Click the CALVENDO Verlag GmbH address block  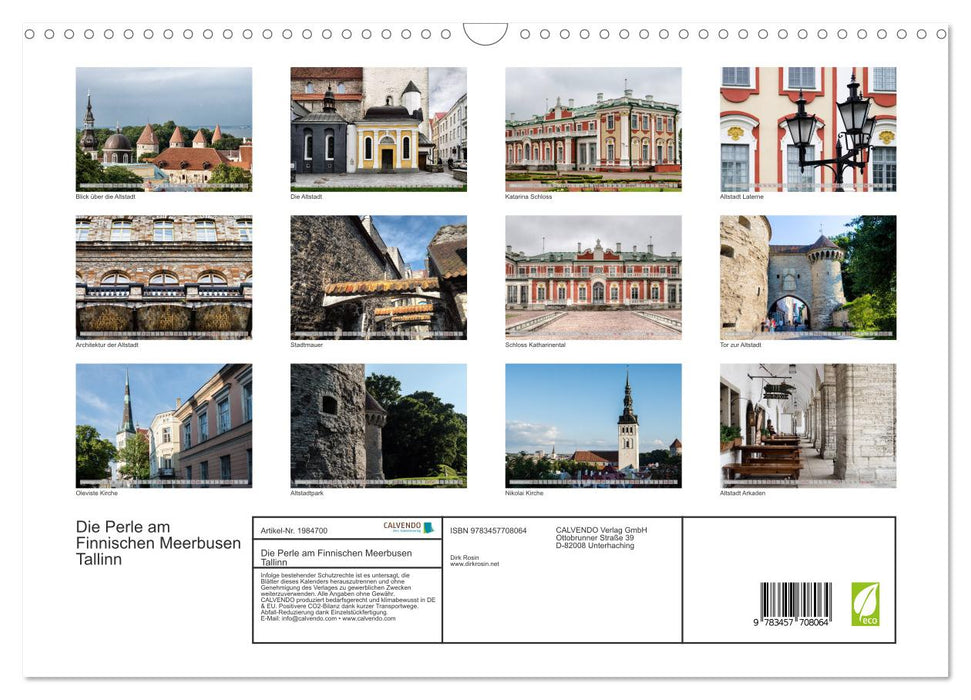coord(603,536)
